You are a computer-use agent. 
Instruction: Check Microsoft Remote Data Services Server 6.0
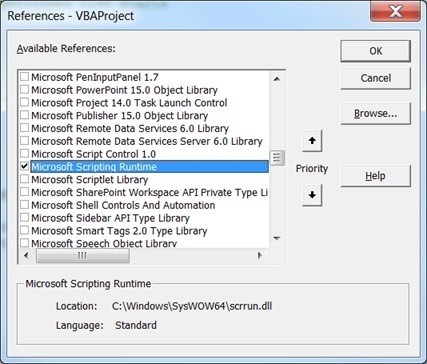pos(24,141)
